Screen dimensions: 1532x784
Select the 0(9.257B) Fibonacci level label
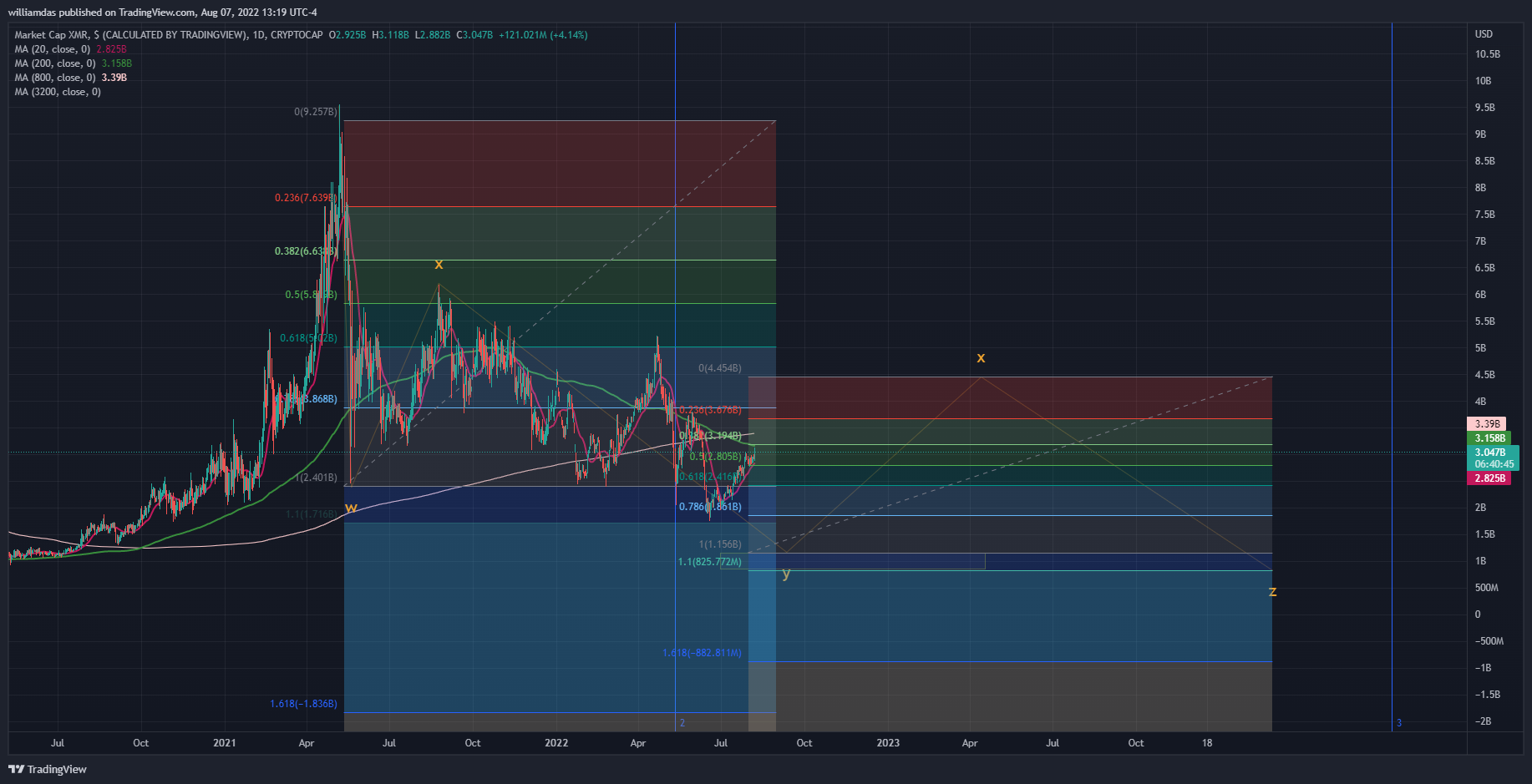click(316, 111)
